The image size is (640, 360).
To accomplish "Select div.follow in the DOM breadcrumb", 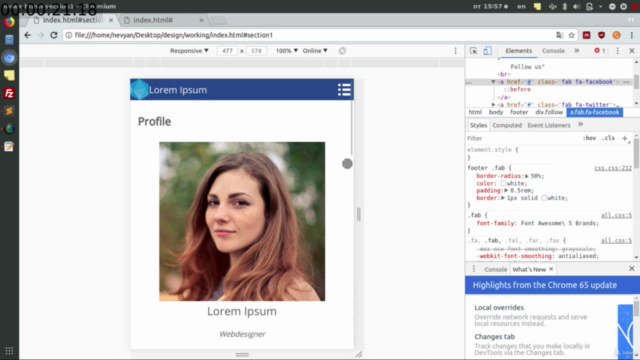I will [x=549, y=112].
